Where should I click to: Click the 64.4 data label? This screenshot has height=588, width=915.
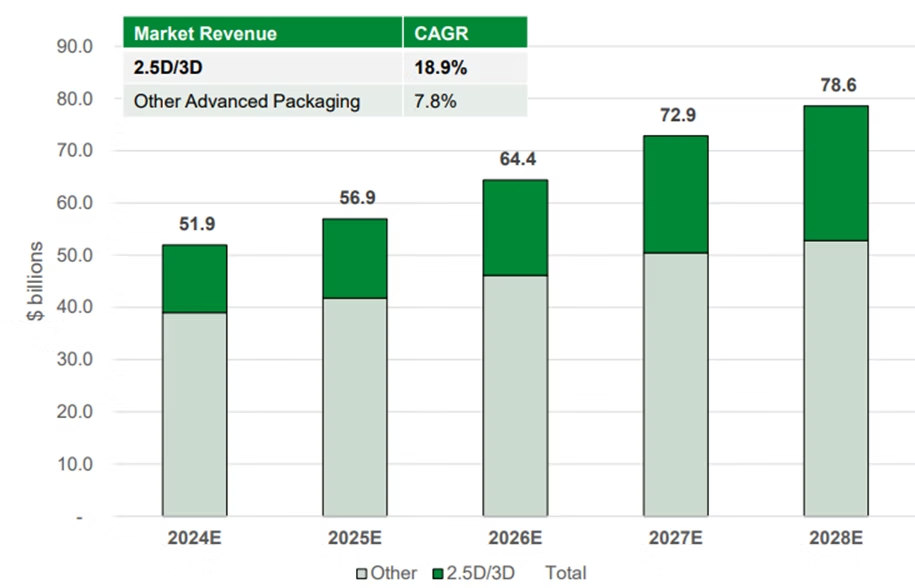(518, 159)
